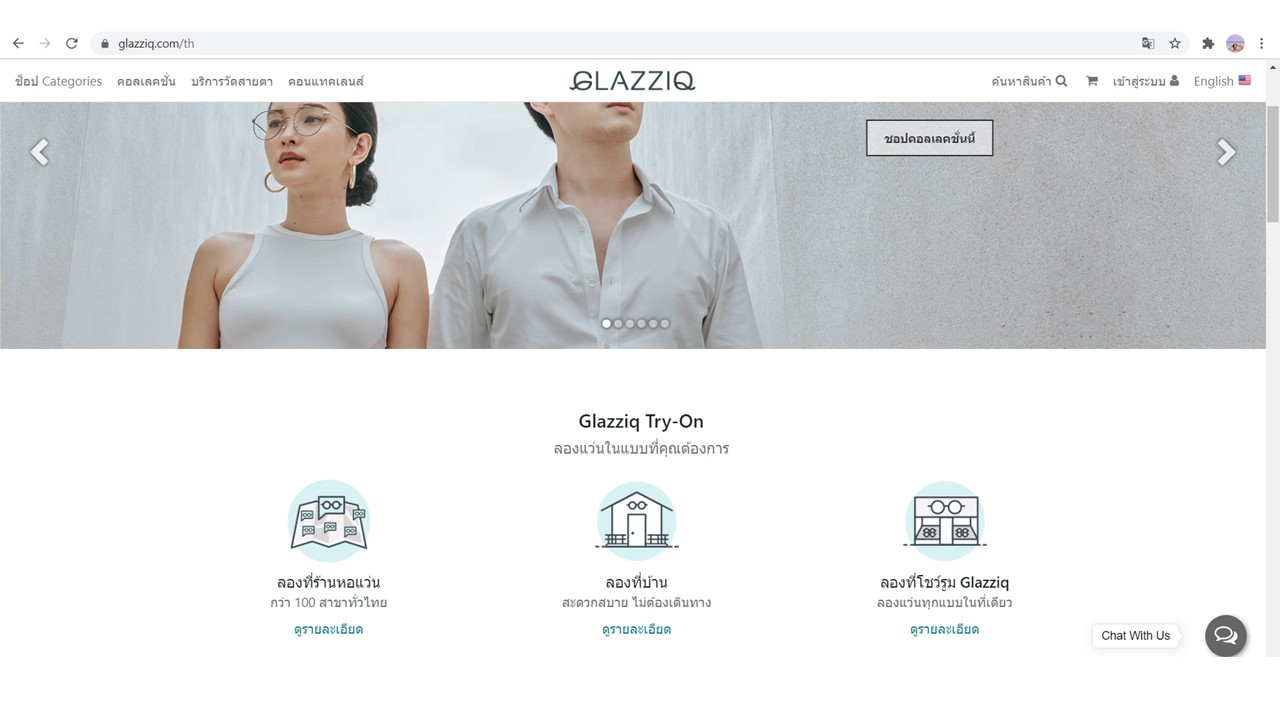Click the browser reload icon
Screen dimensions: 1280x720
(x=72, y=43)
